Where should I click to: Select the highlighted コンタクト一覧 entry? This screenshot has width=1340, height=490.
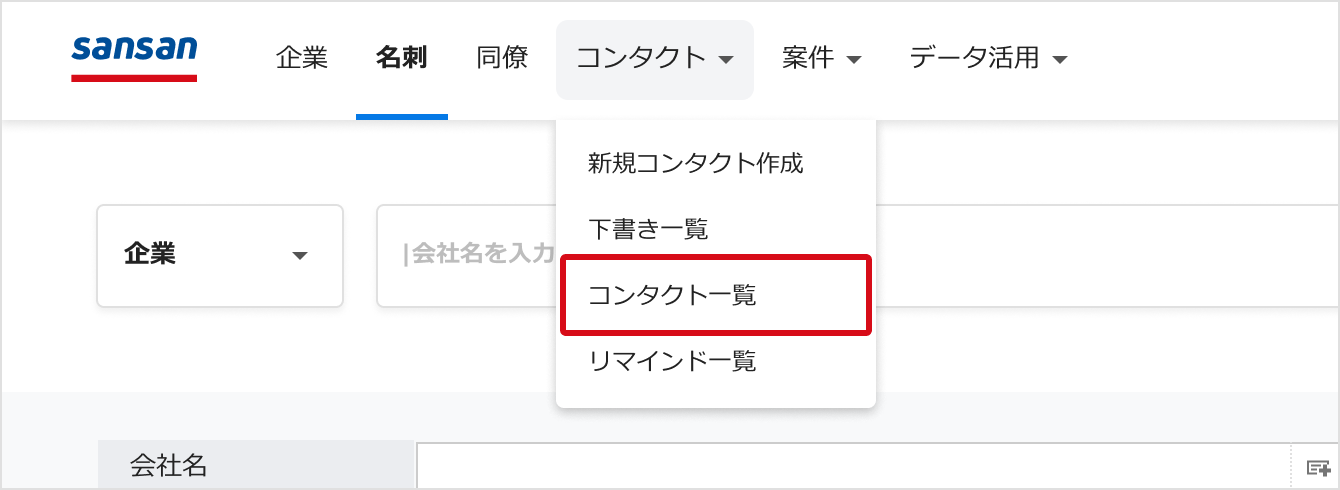coord(716,295)
